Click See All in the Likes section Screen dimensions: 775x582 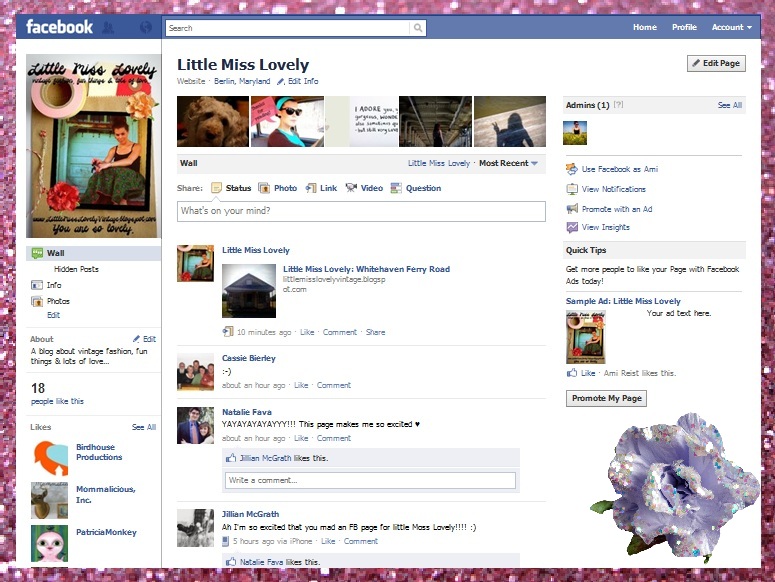pos(144,427)
